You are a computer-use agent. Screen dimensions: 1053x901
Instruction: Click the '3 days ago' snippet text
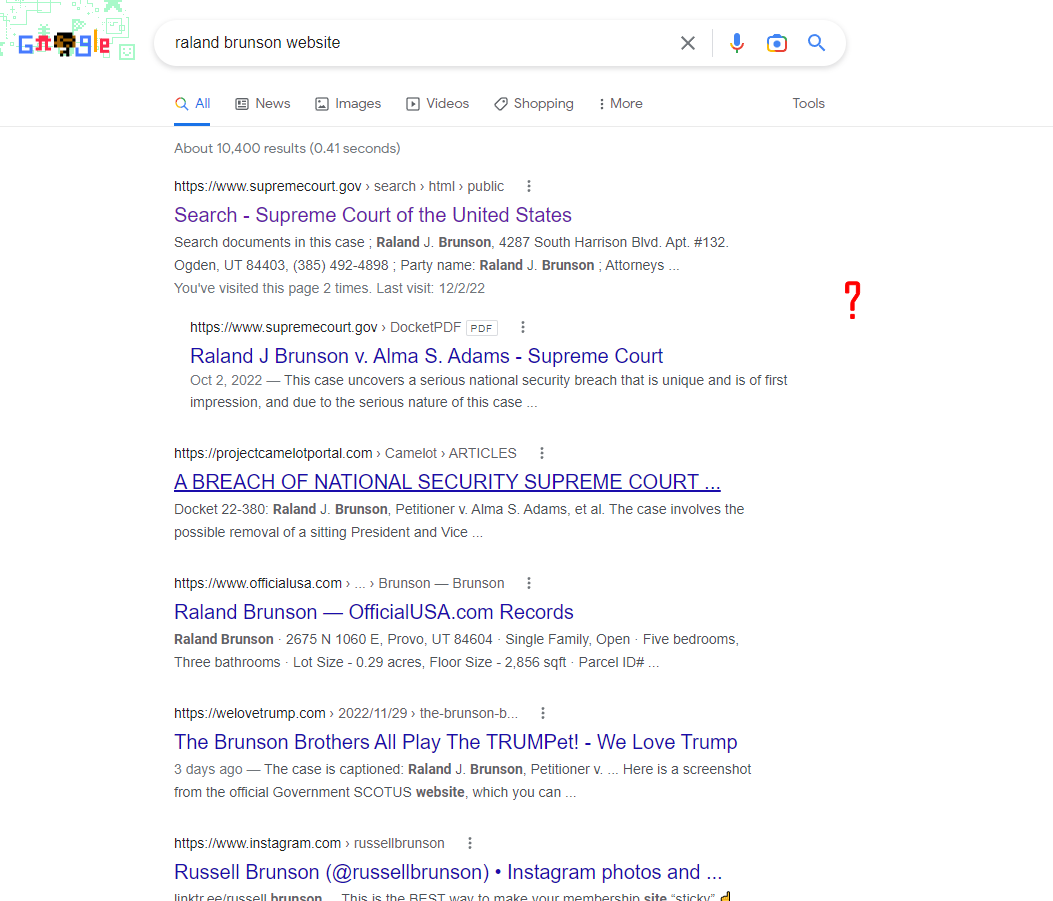point(208,769)
